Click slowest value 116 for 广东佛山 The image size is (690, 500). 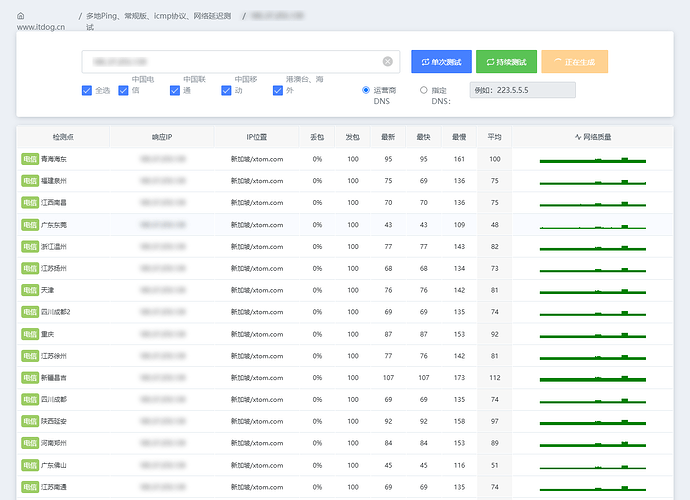point(459,465)
